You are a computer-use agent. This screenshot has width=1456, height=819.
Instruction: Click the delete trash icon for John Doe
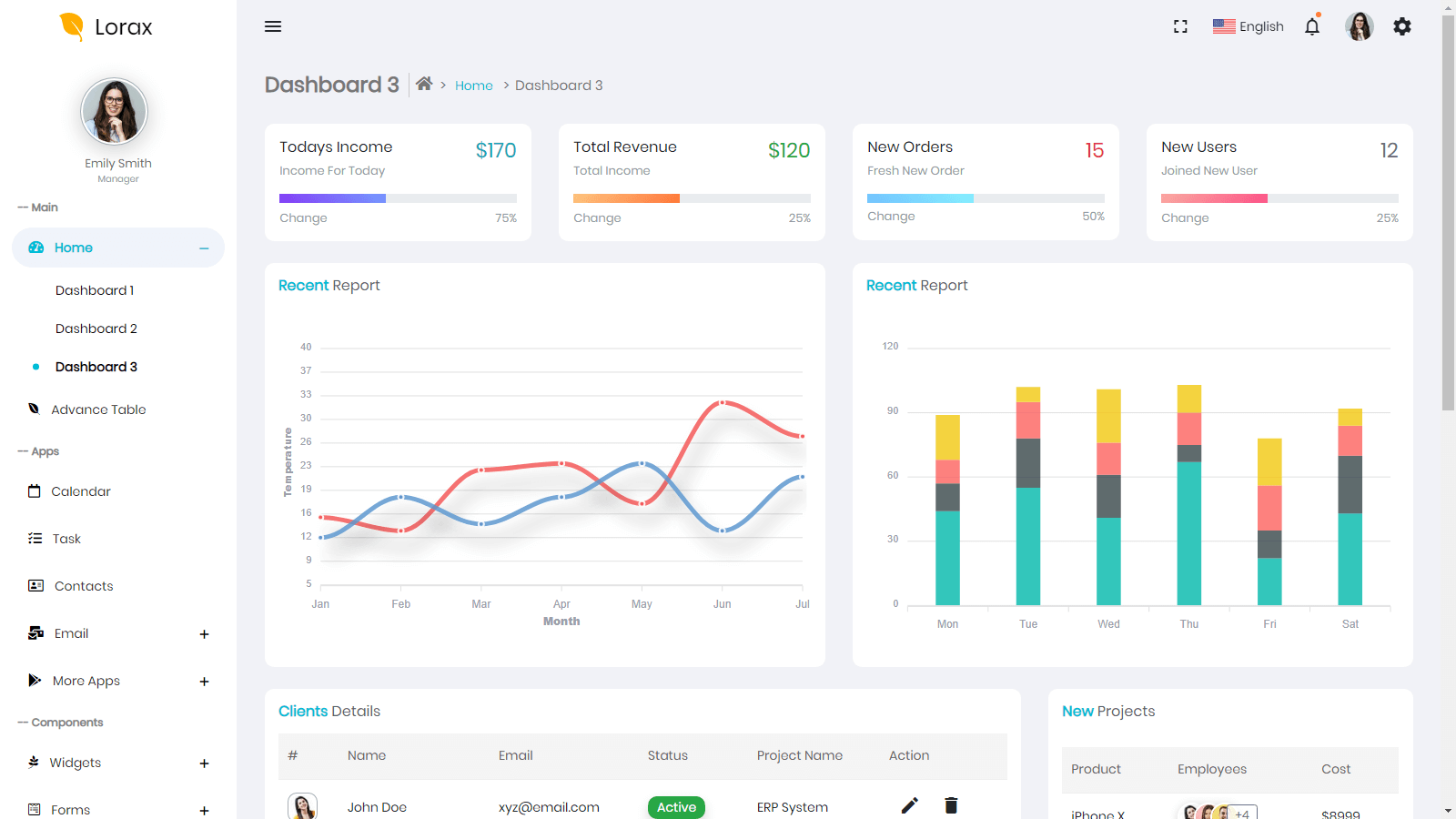click(950, 805)
